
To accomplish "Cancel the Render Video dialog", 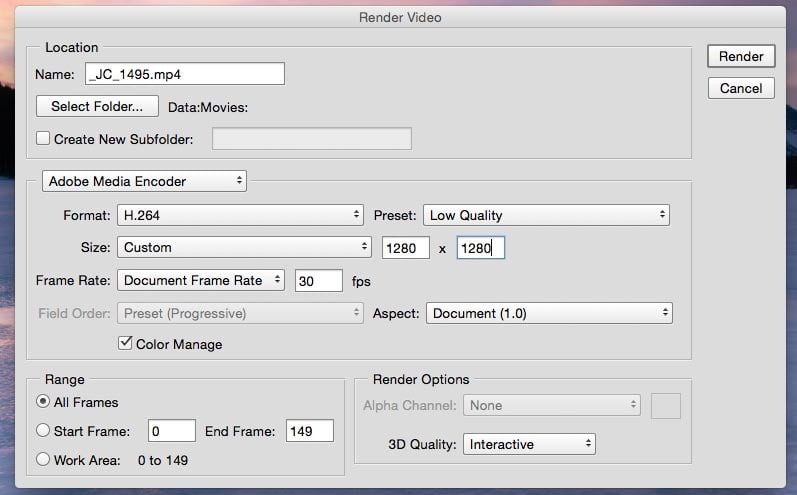I will (x=741, y=88).
